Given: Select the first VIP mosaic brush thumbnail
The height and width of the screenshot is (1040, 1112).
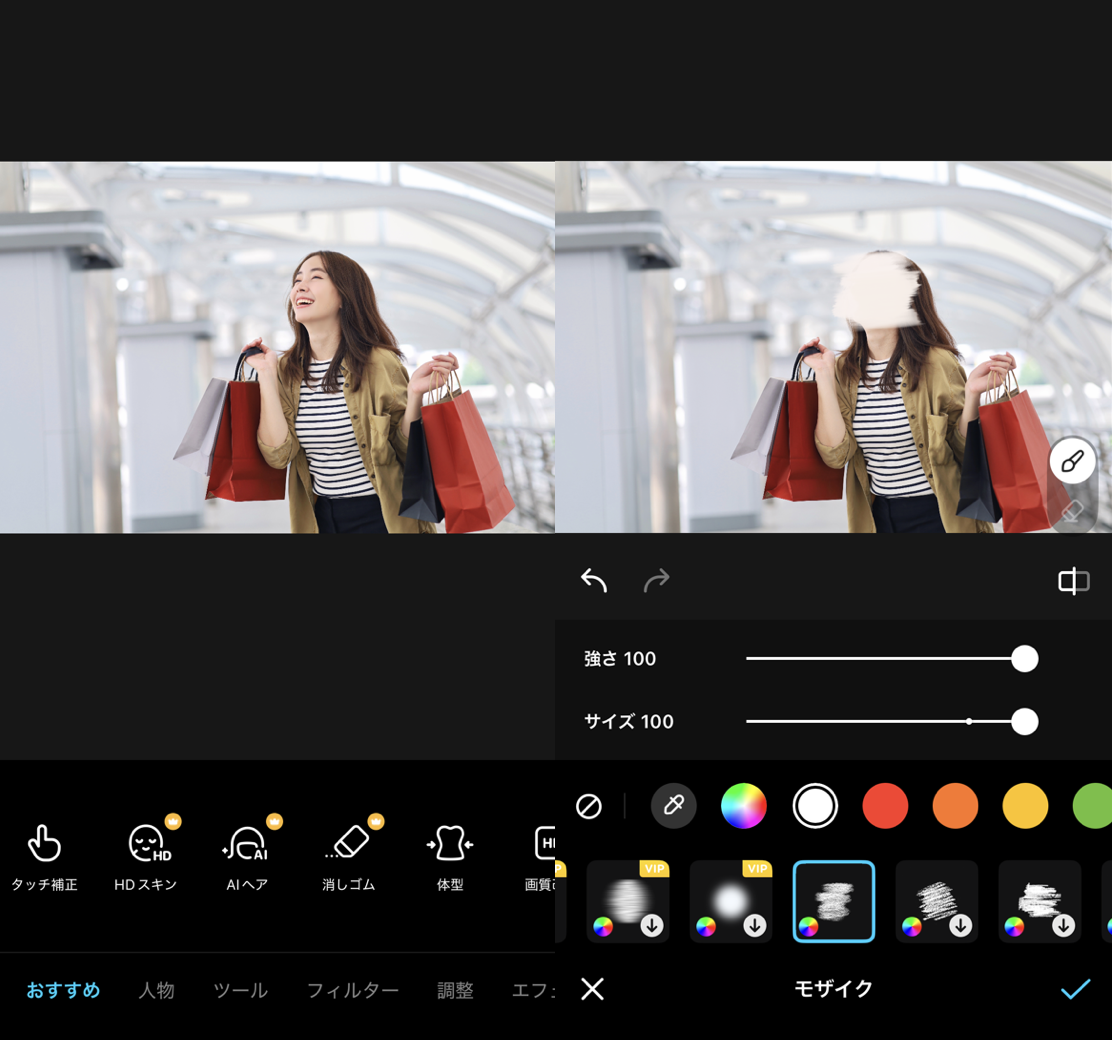Looking at the screenshot, I should point(628,901).
